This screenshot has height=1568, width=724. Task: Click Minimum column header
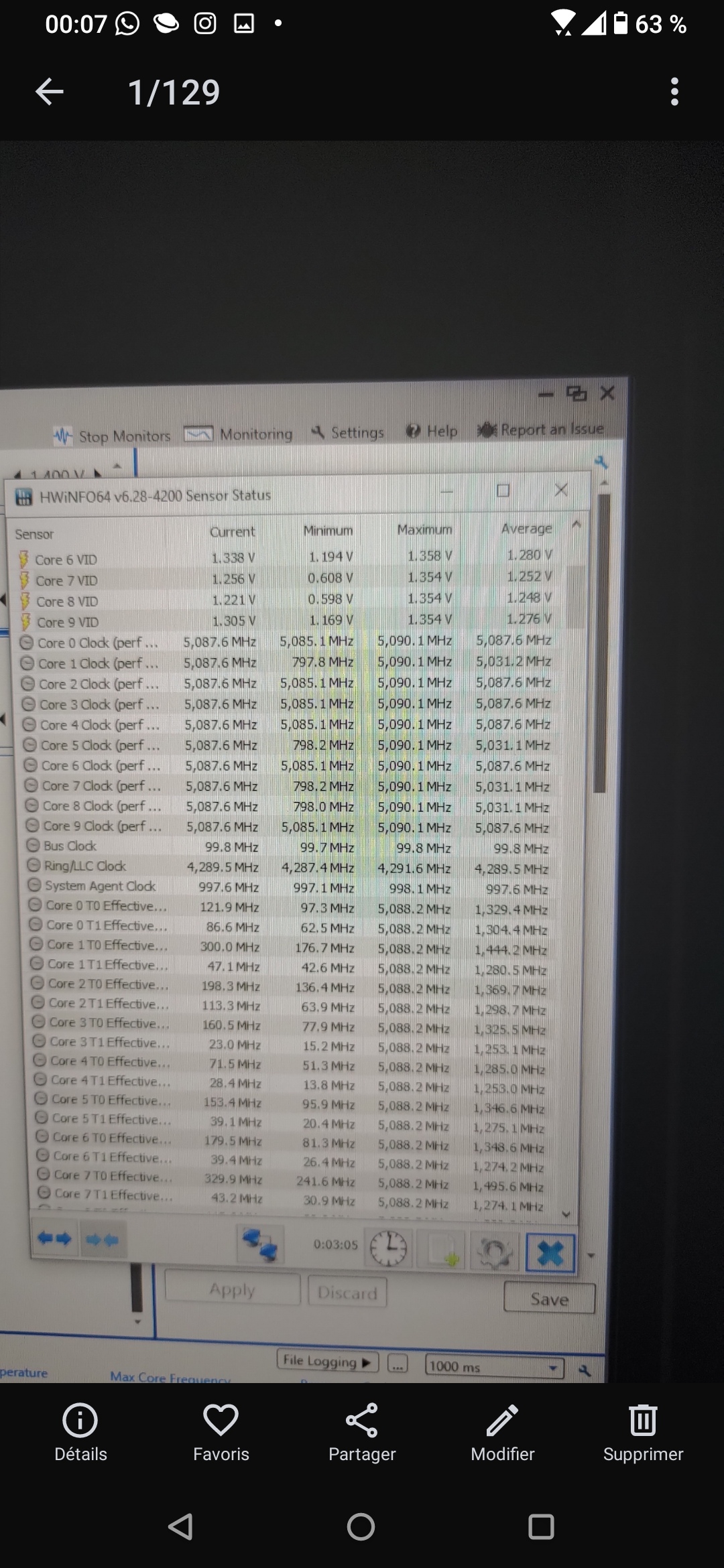328,530
